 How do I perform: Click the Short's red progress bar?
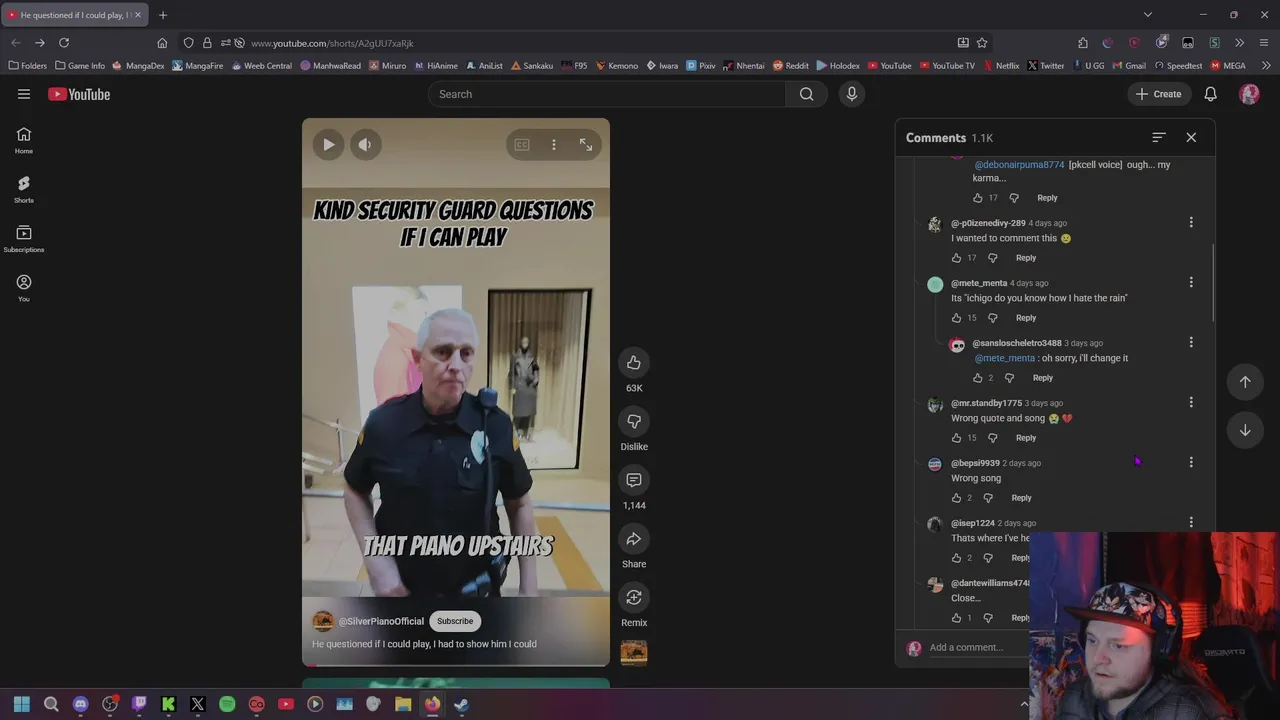(x=456, y=664)
